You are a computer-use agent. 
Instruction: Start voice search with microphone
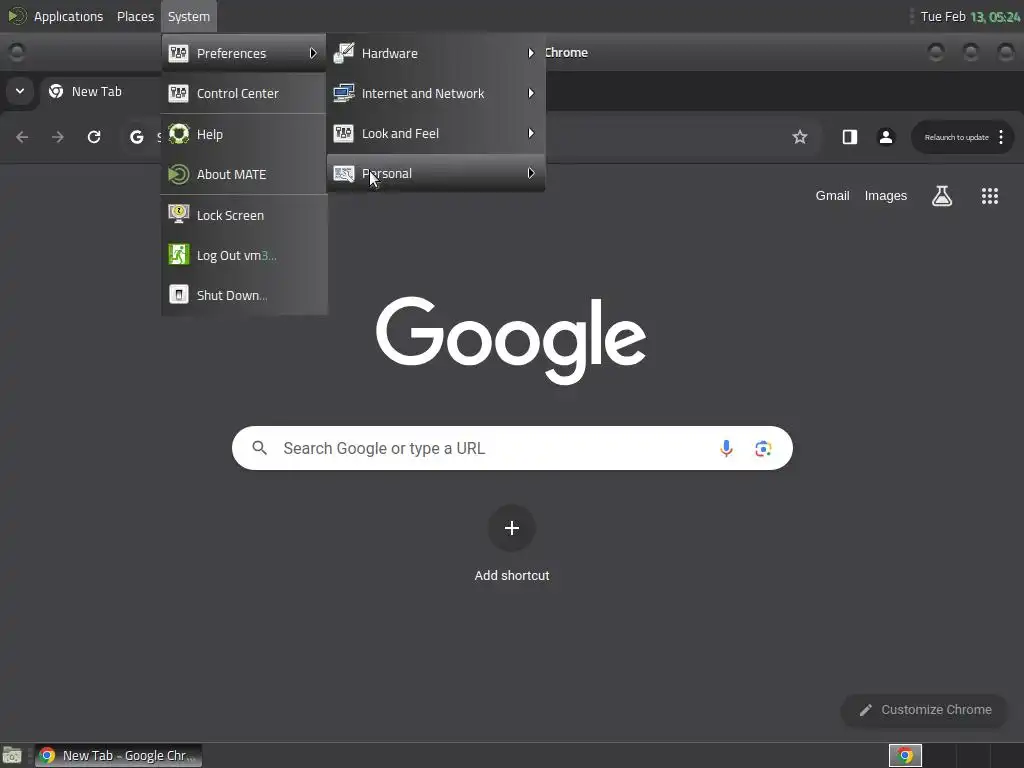(726, 448)
